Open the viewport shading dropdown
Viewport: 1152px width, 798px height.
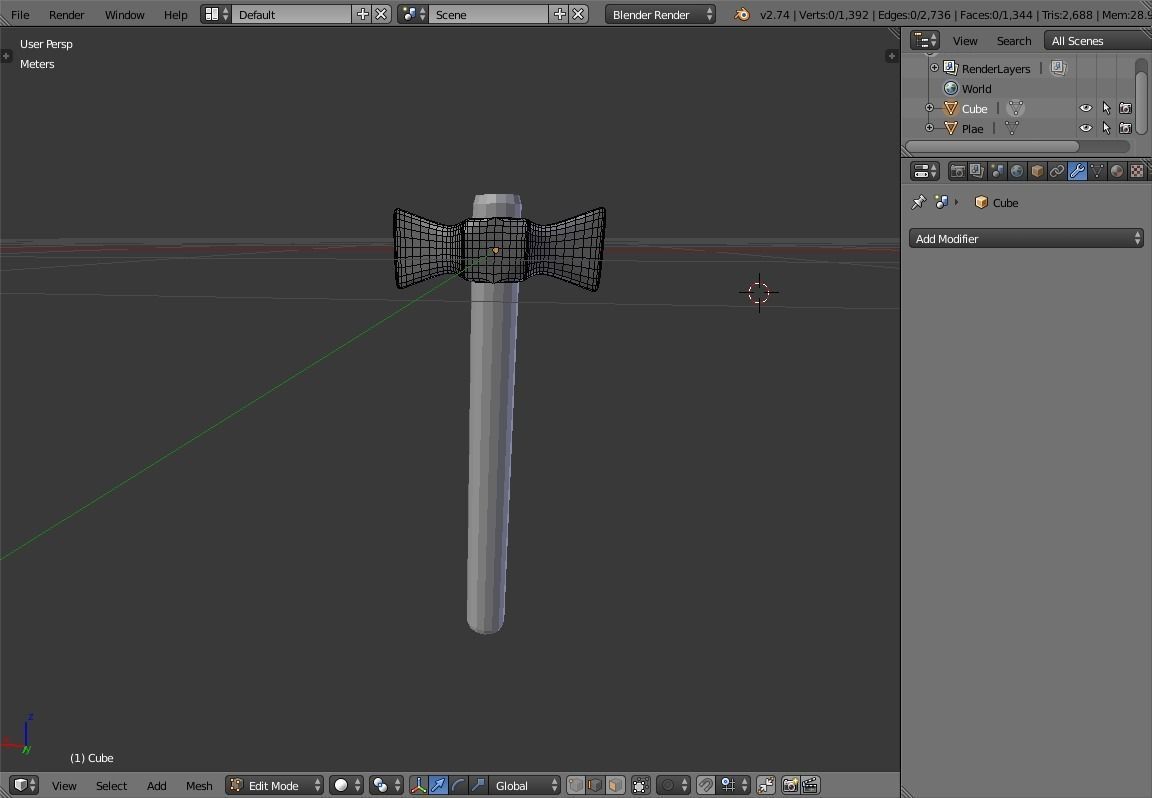pyautogui.click(x=346, y=786)
